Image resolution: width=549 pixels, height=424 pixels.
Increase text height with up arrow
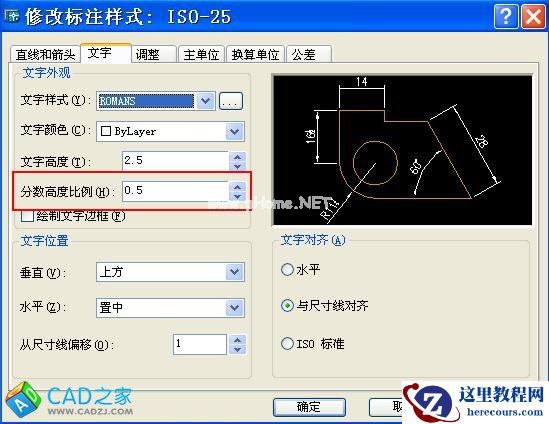tap(237, 157)
